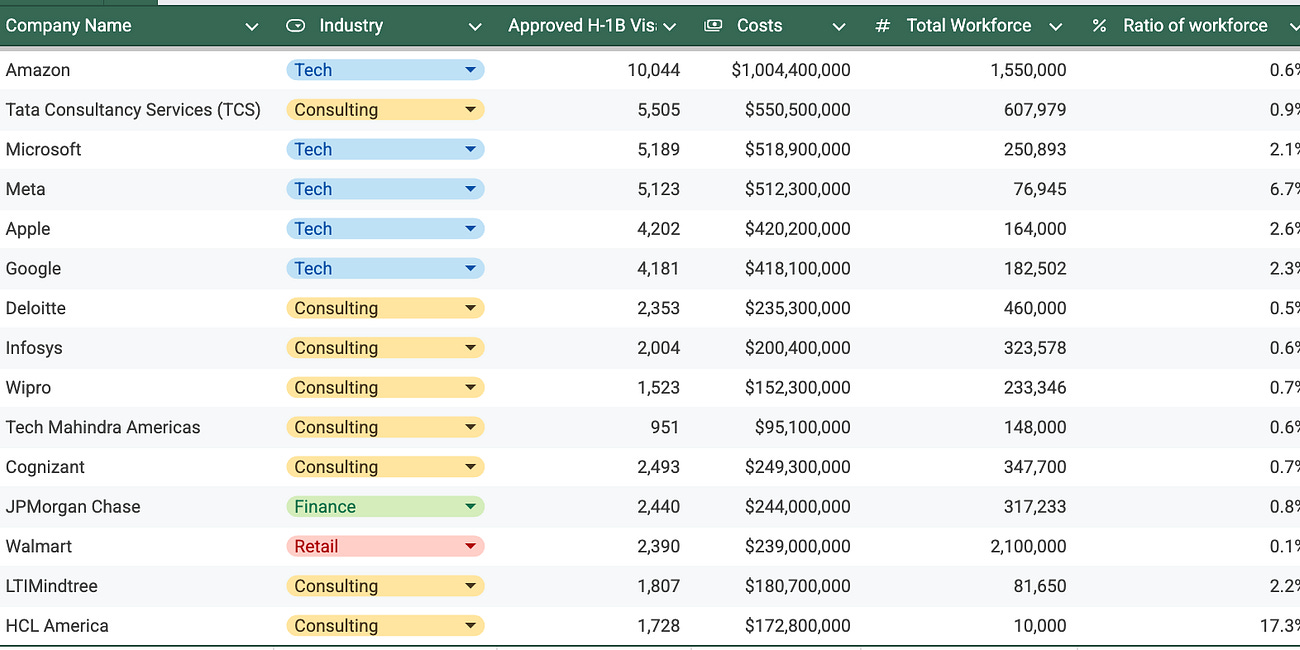
Task: Open the Industry column dropdown arrow
Action: point(475,27)
